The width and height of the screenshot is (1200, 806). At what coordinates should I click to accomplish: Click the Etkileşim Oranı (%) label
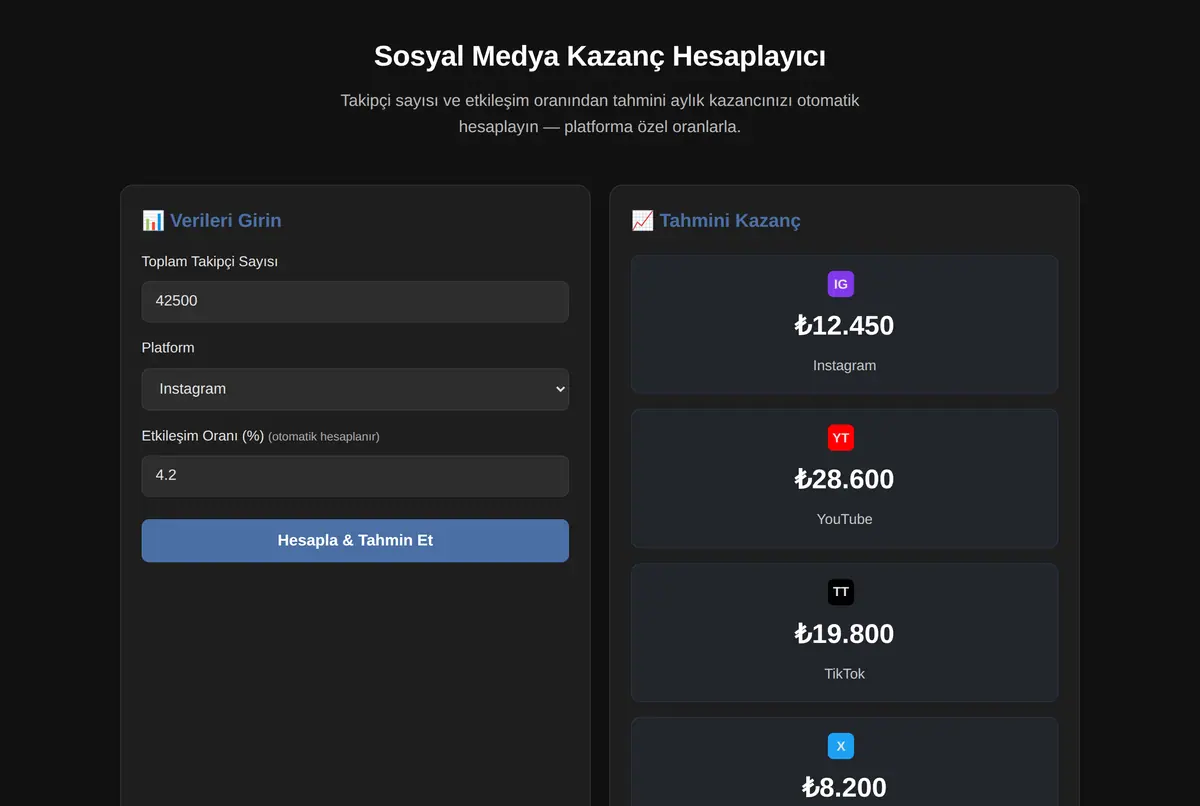[x=203, y=436]
